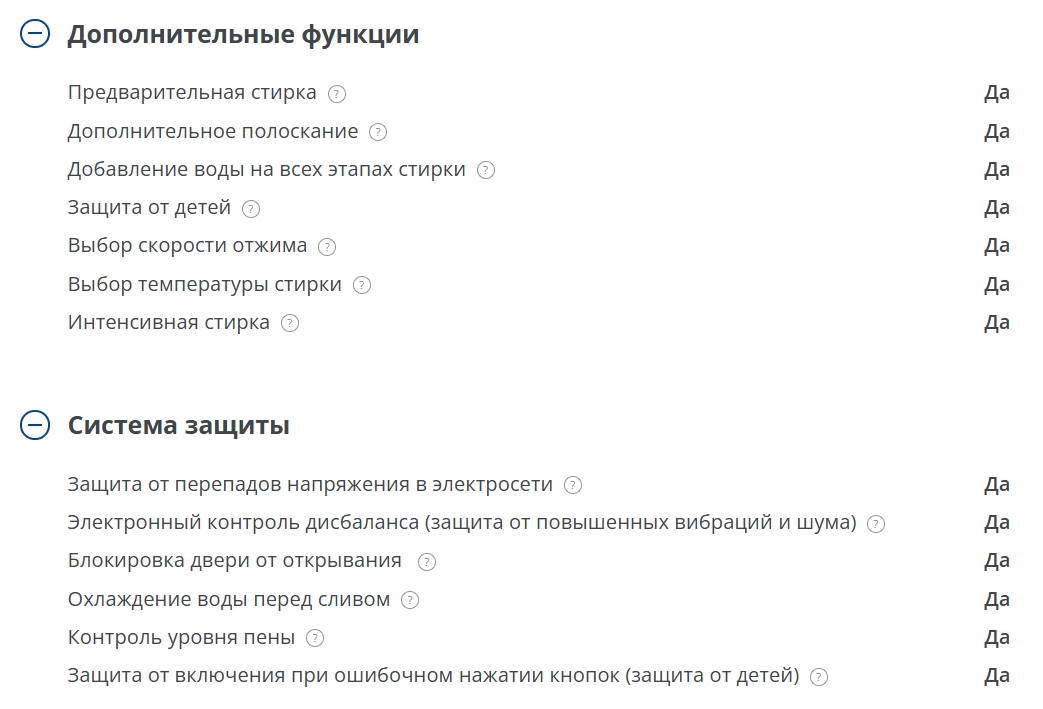1043x709 pixels.
Task: Click help icon for Защита от включения при ошибочном нажатии
Action: pos(819,677)
